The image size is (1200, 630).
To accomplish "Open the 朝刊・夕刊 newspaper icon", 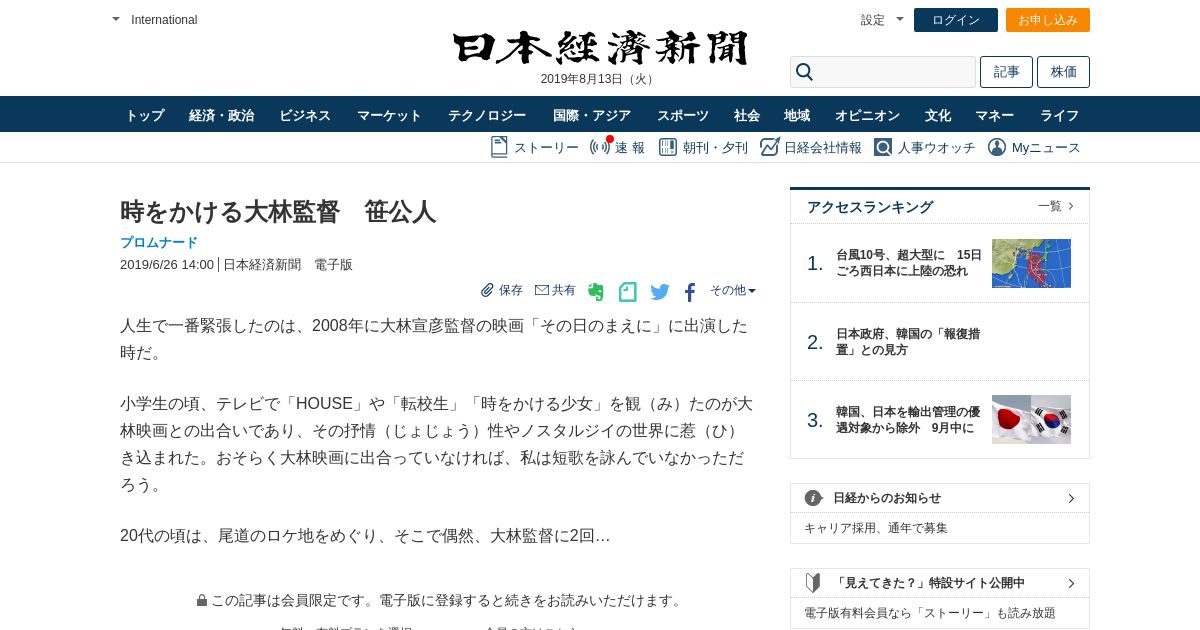I will (x=668, y=147).
